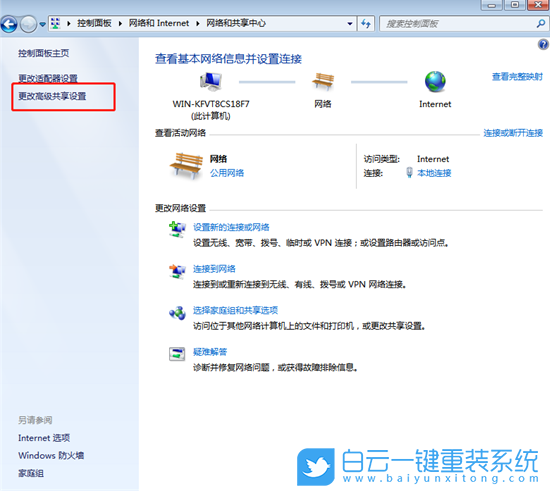This screenshot has width=550, height=491.
Task: Click the 连接到网络 icon
Action: 177,271
